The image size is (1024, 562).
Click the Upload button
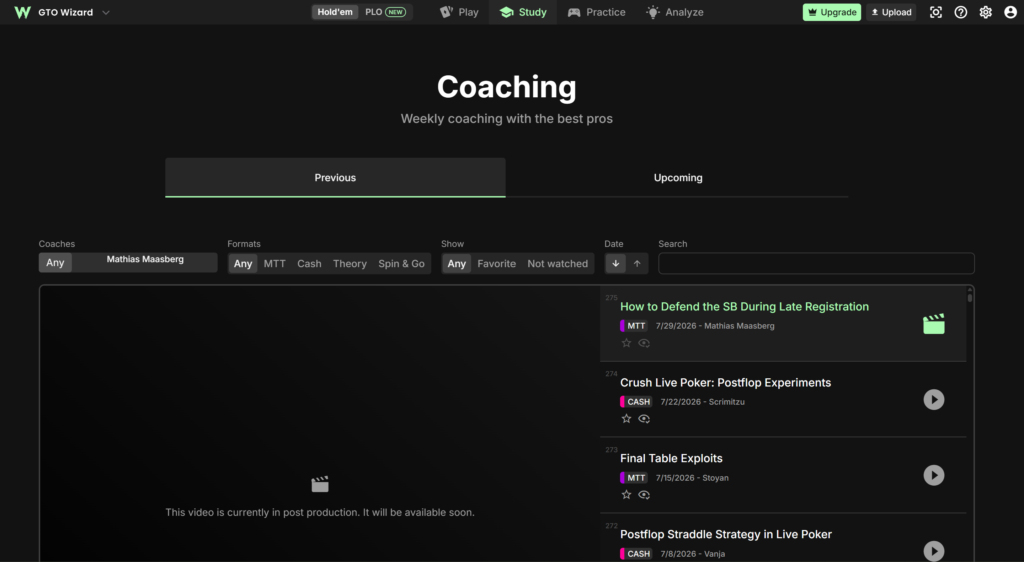point(891,12)
